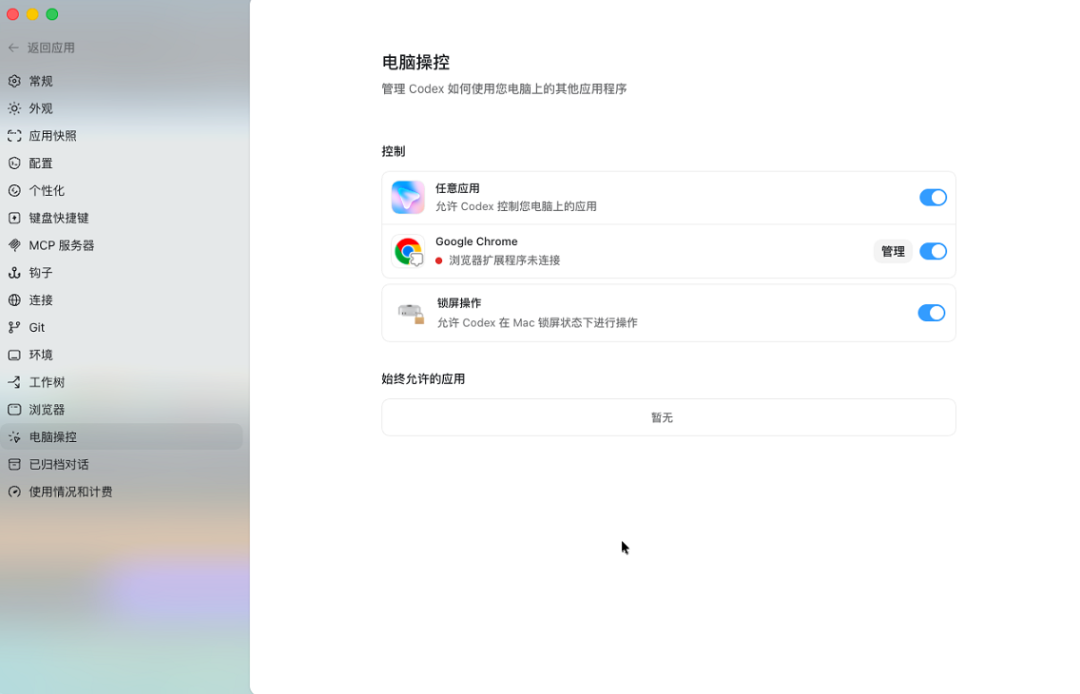Click the branch icon beside Git
1080x694 pixels.
coord(14,328)
